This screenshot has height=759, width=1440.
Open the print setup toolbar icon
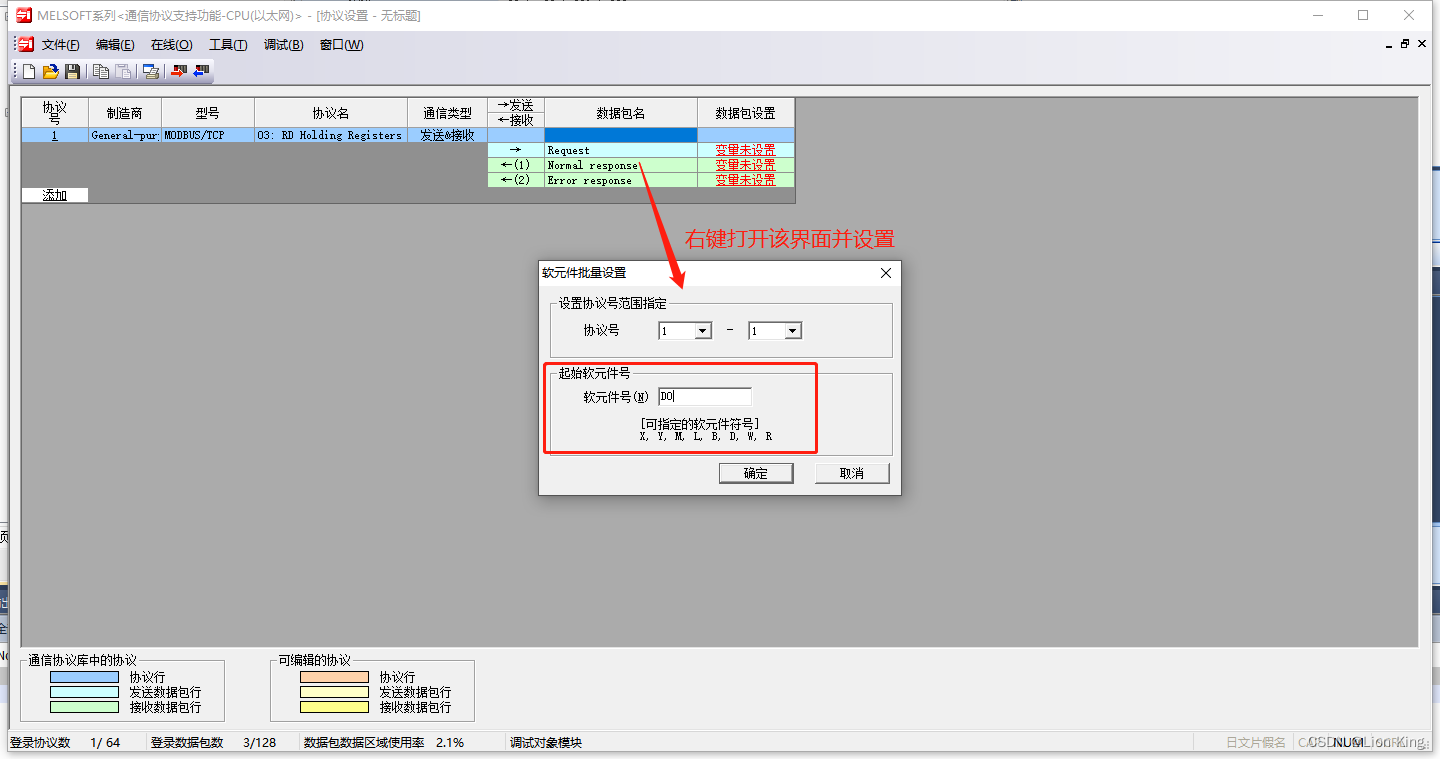(151, 71)
